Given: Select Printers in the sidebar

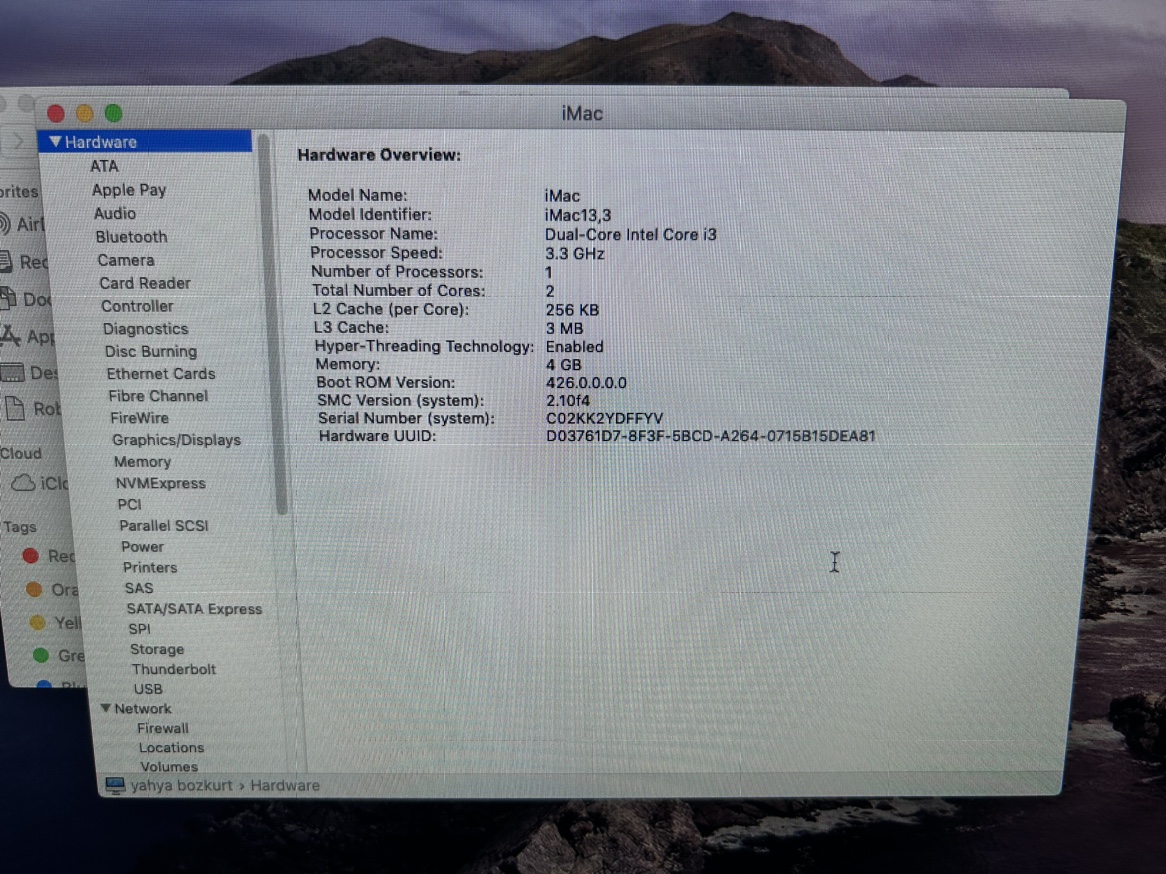Looking at the screenshot, I should point(150,567).
